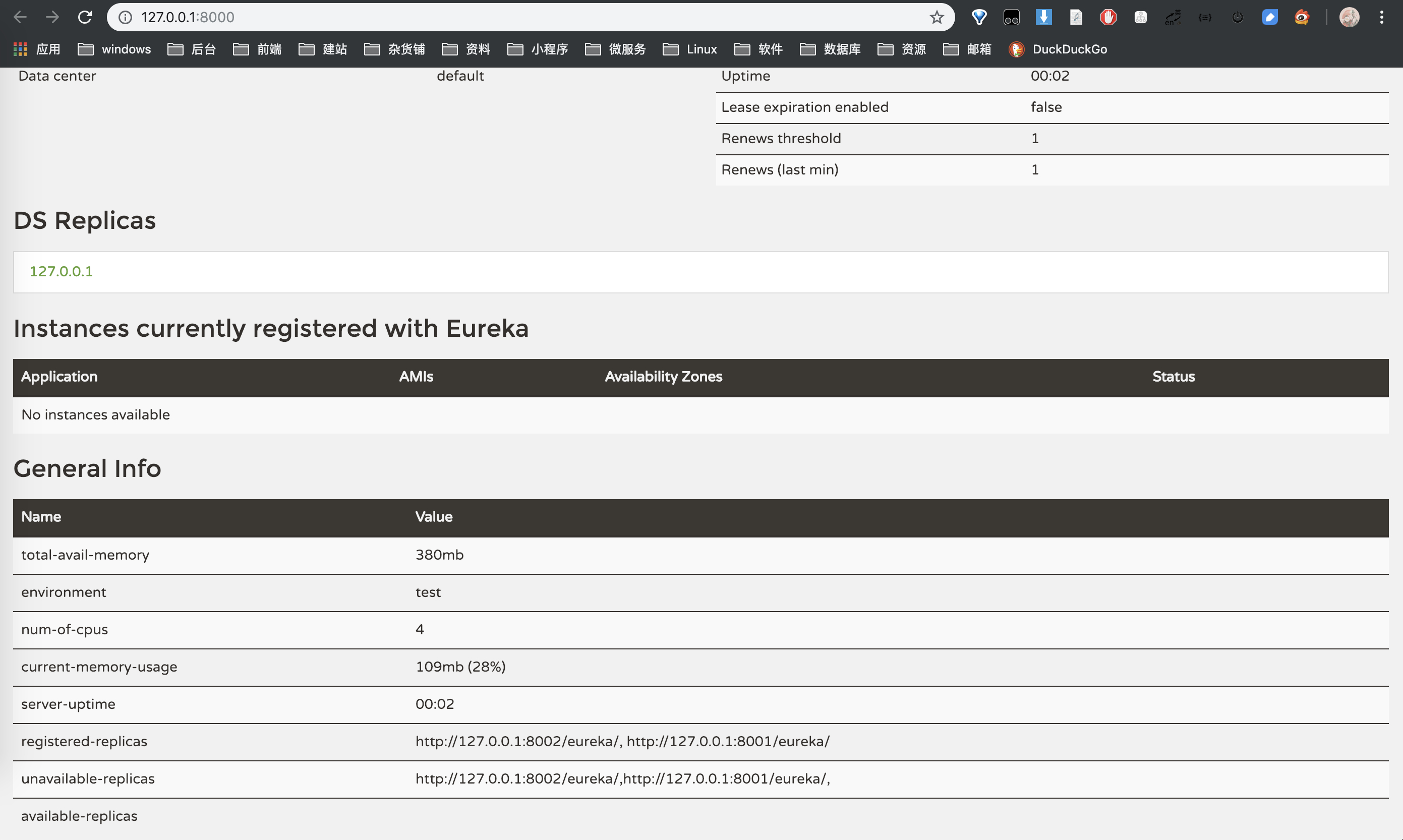Image resolution: width=1403 pixels, height=840 pixels.
Task: Open the user profile avatar
Action: coord(1349,17)
